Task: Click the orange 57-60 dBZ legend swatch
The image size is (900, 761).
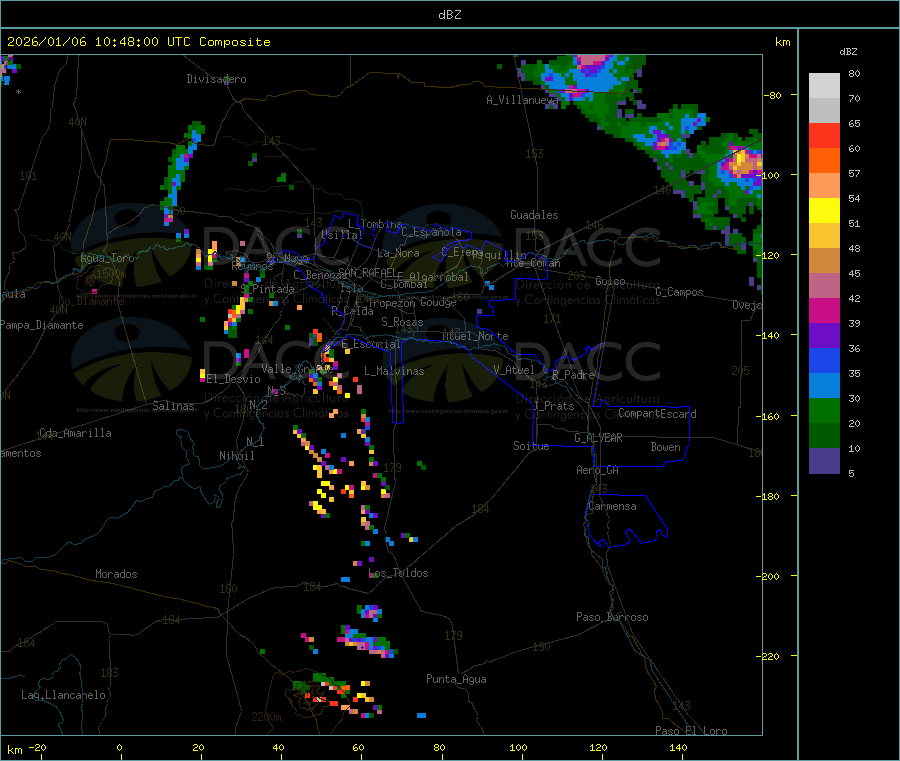Action: coord(824,161)
